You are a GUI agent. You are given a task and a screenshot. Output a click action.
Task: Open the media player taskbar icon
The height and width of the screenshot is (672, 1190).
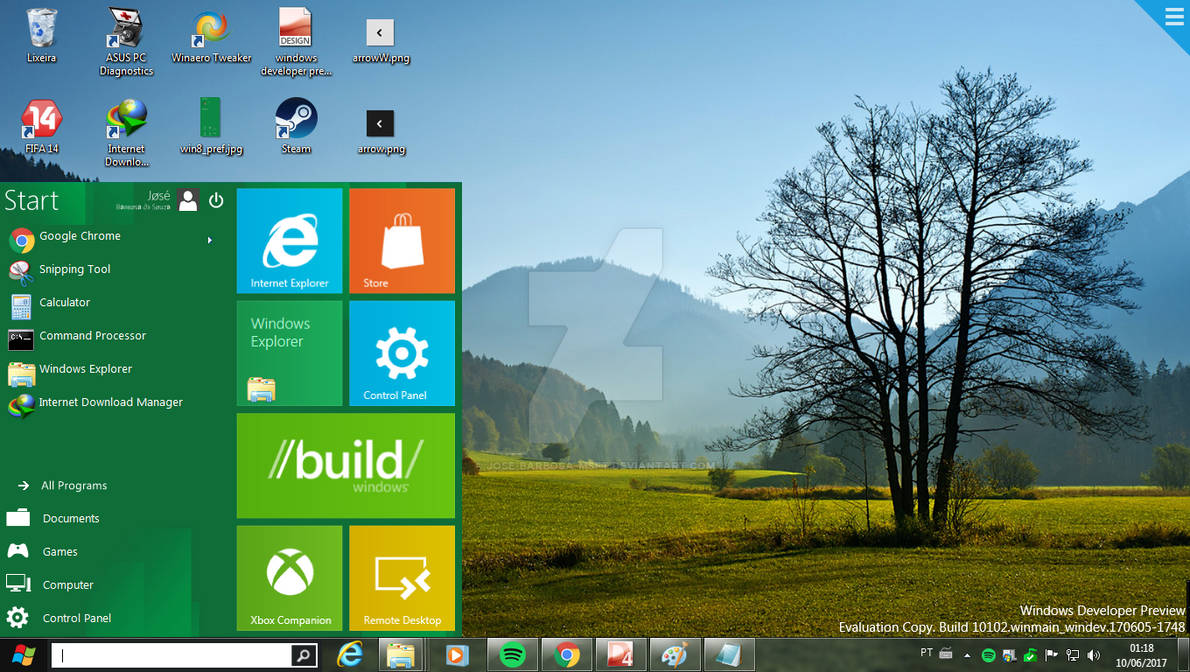(456, 655)
